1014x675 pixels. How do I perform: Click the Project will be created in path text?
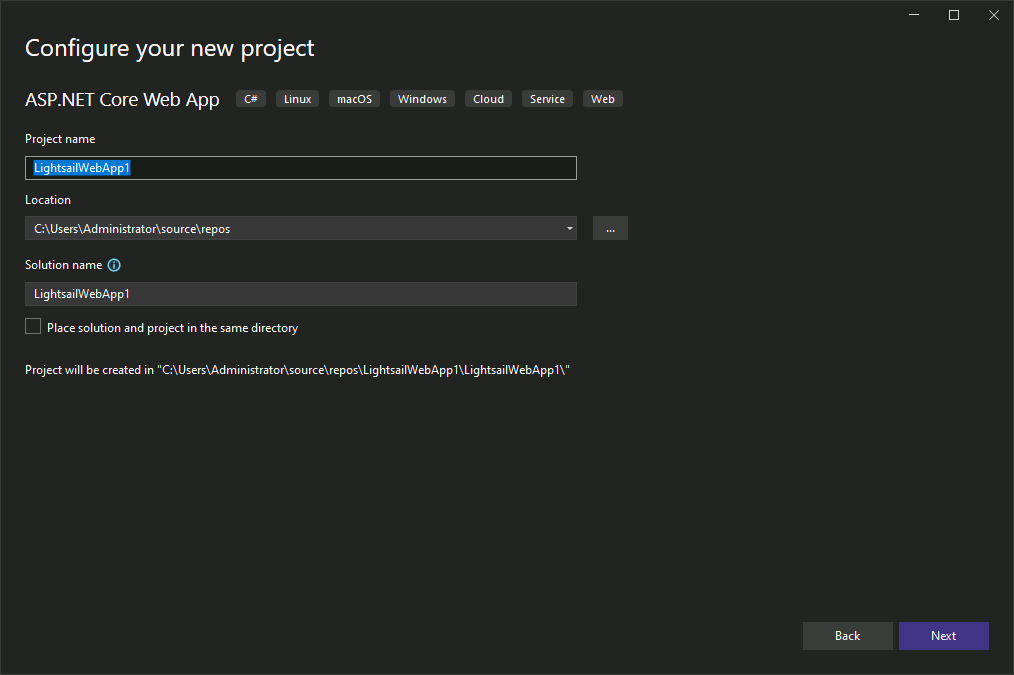coord(297,370)
